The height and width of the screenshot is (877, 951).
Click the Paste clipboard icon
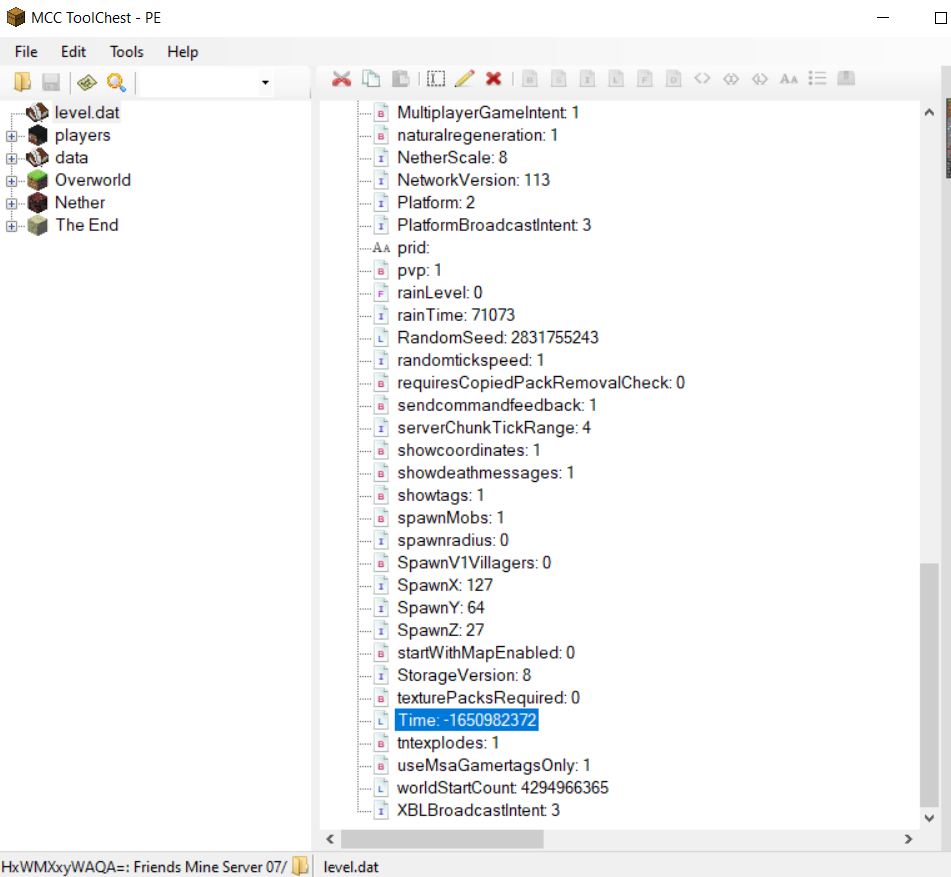(400, 78)
